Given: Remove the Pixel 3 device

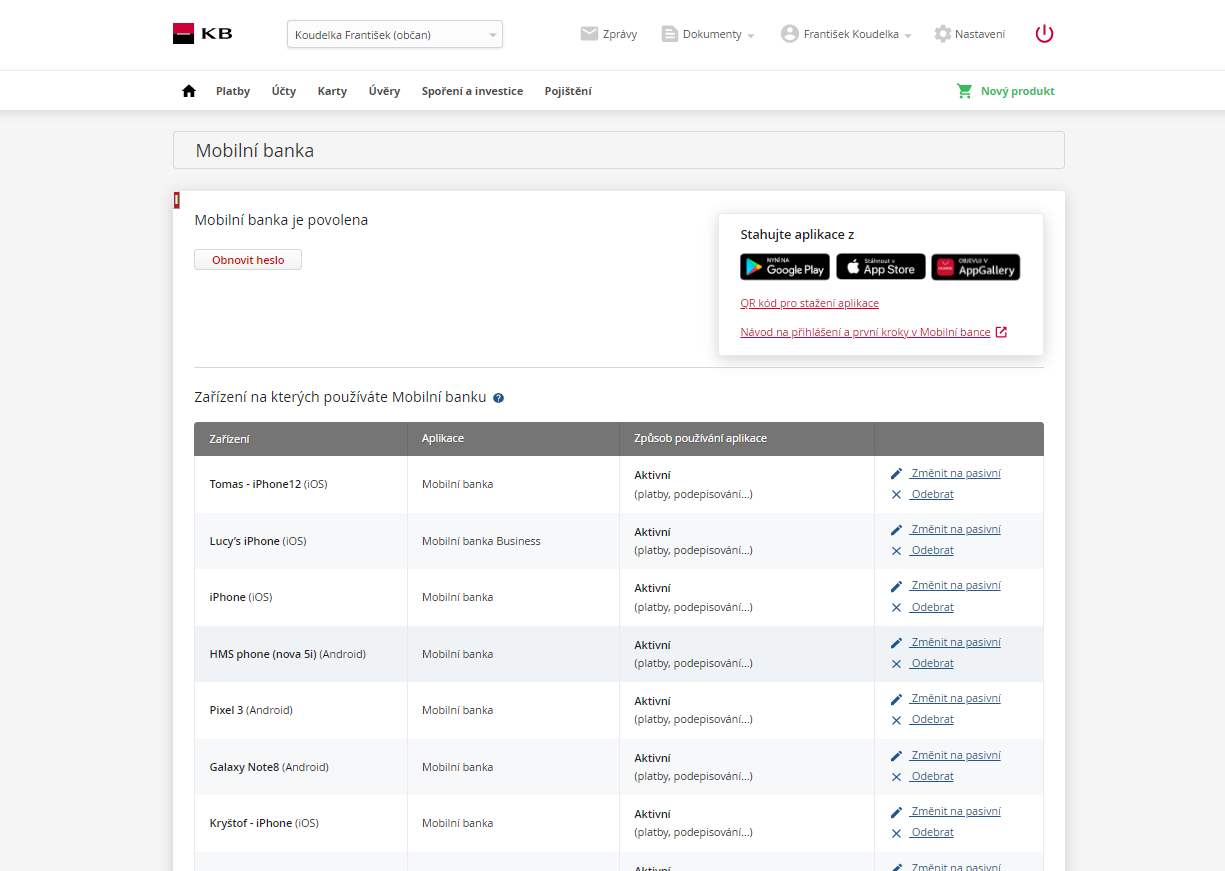Looking at the screenshot, I should click(x=932, y=720).
